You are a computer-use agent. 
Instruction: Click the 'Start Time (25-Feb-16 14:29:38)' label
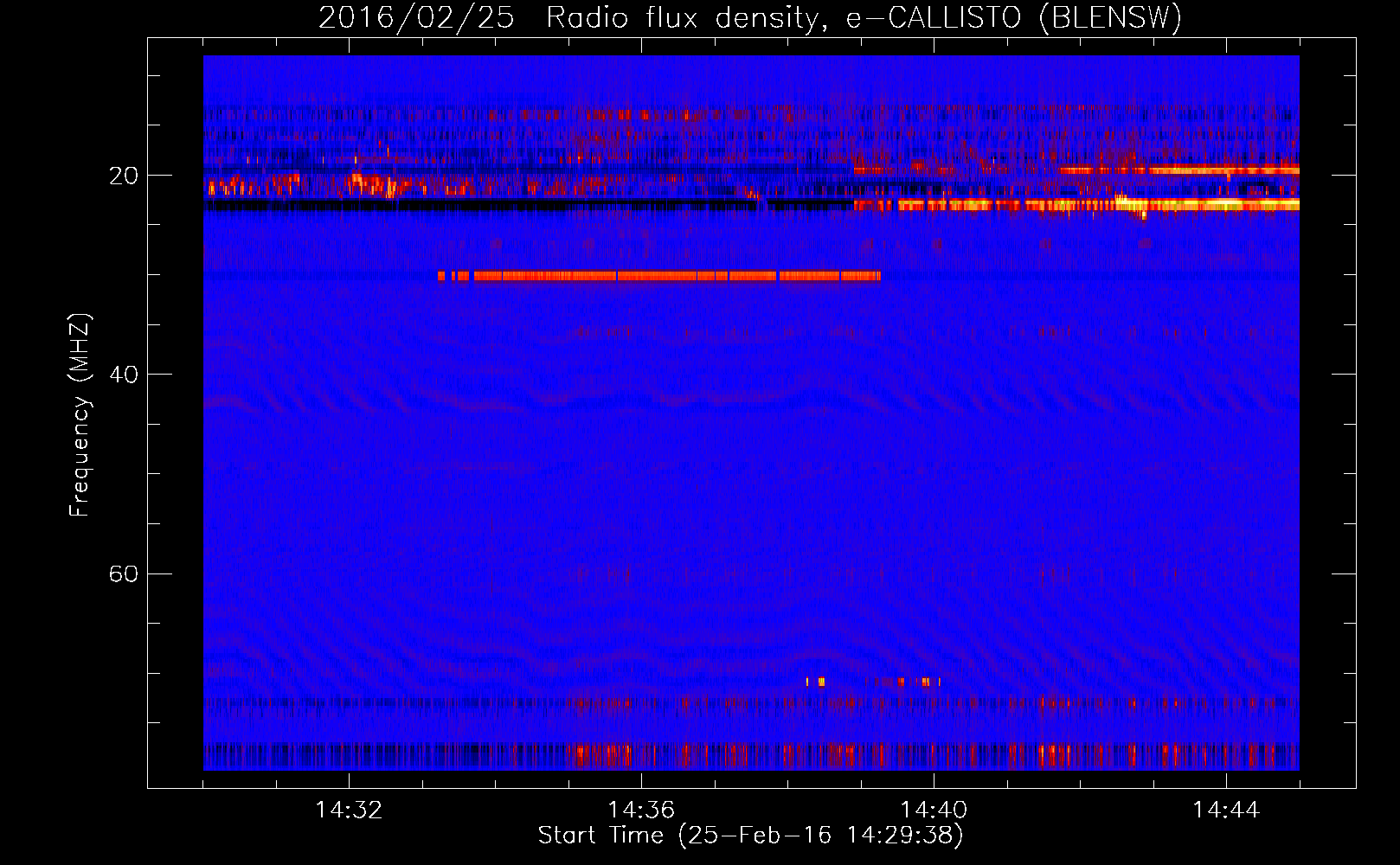coord(750,836)
